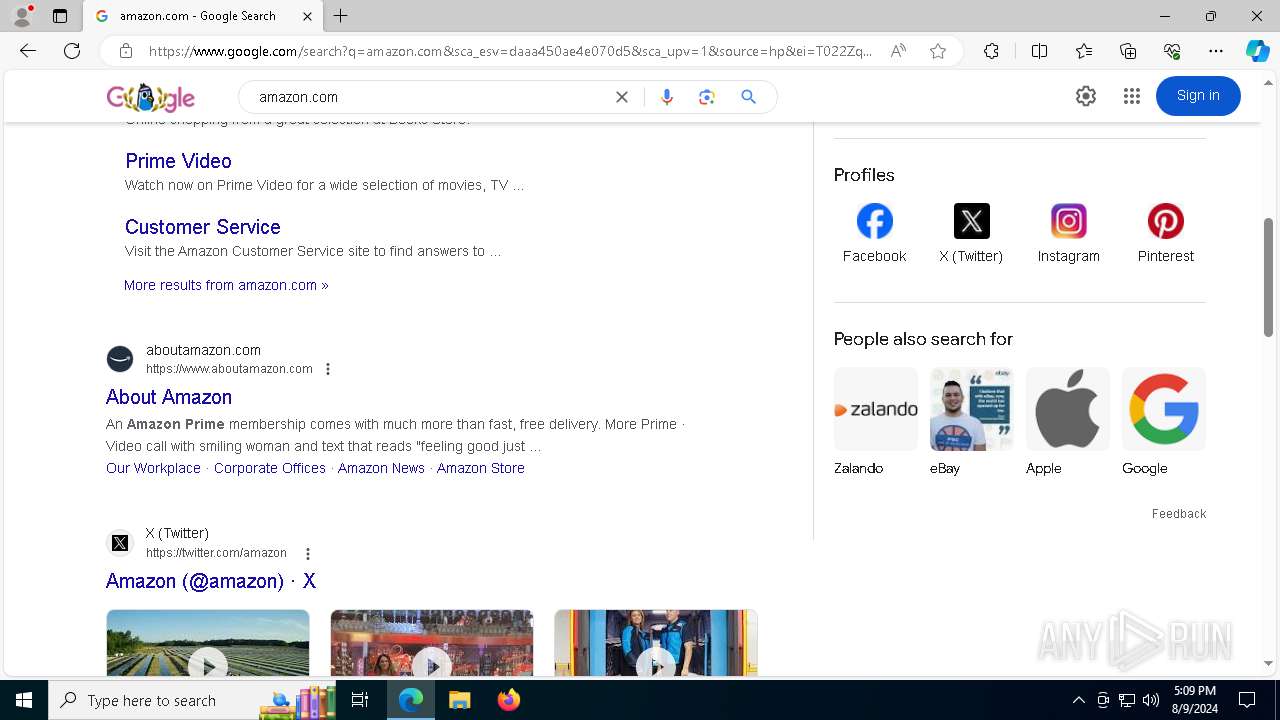This screenshot has width=1280, height=720.
Task: Open the browser profile icon
Action: pos(22,16)
